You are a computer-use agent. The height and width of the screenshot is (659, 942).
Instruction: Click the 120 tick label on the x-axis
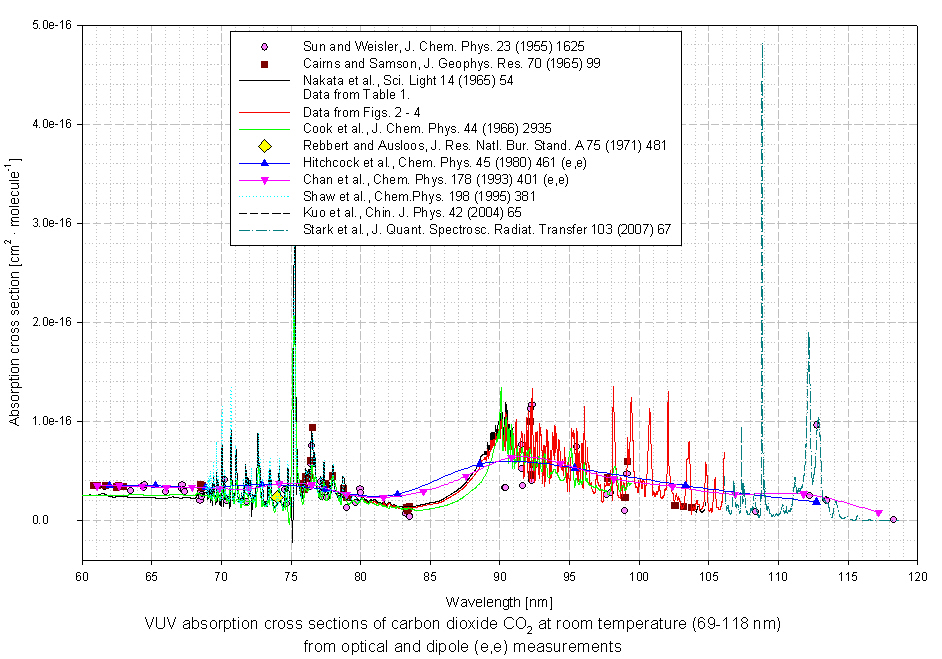tap(915, 577)
